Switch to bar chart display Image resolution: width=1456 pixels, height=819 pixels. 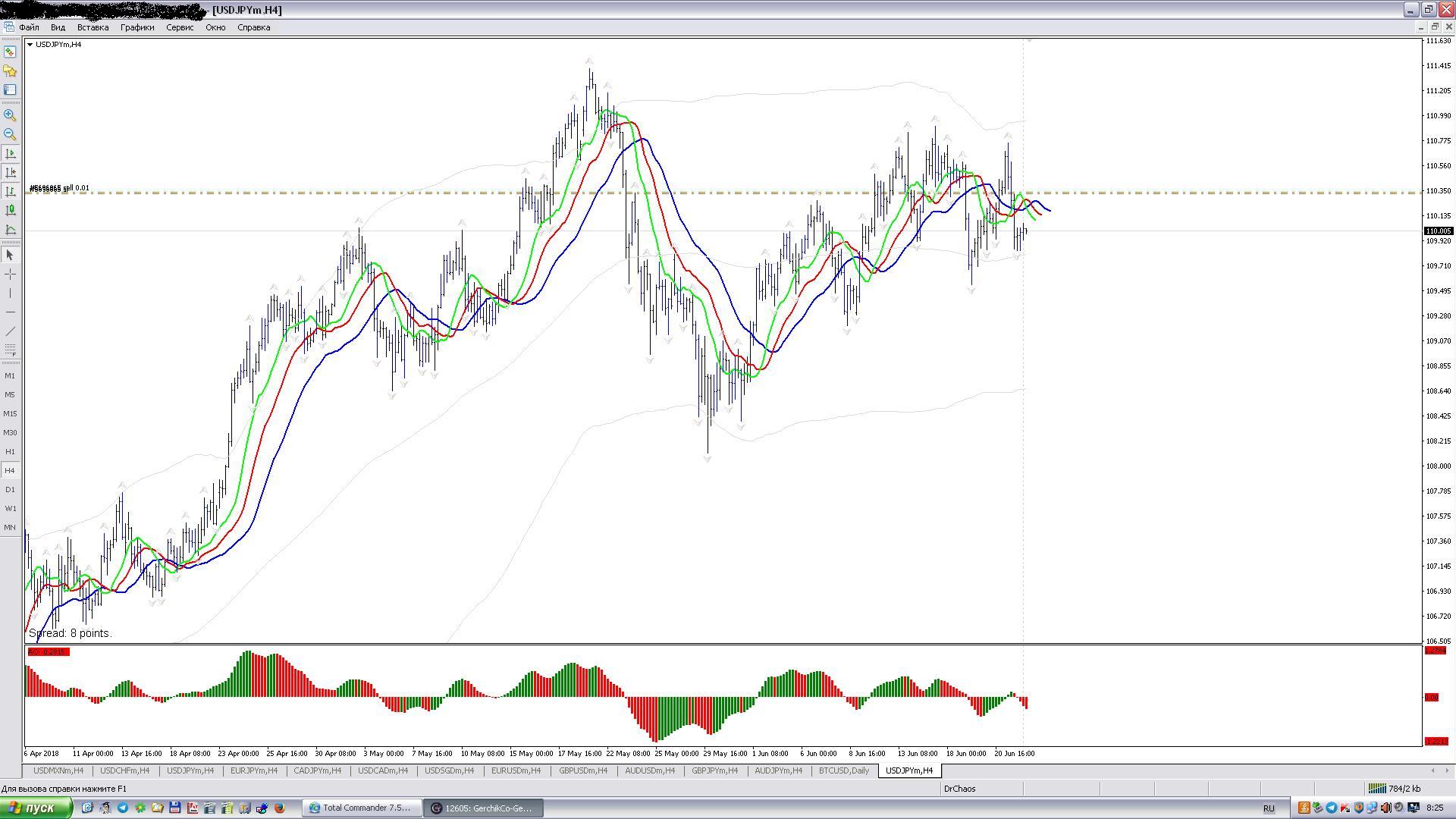pos(10,191)
